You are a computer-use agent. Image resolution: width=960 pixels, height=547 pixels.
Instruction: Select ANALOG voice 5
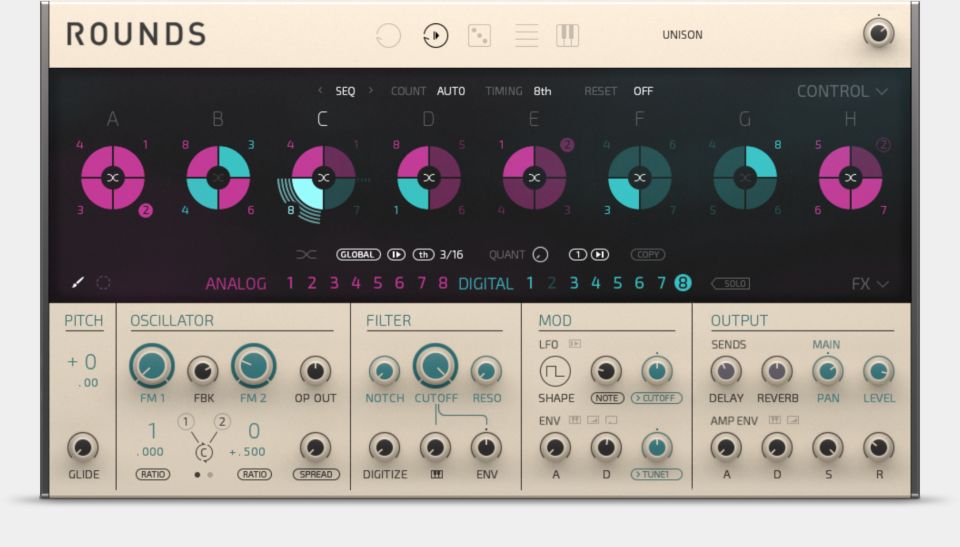(x=377, y=284)
